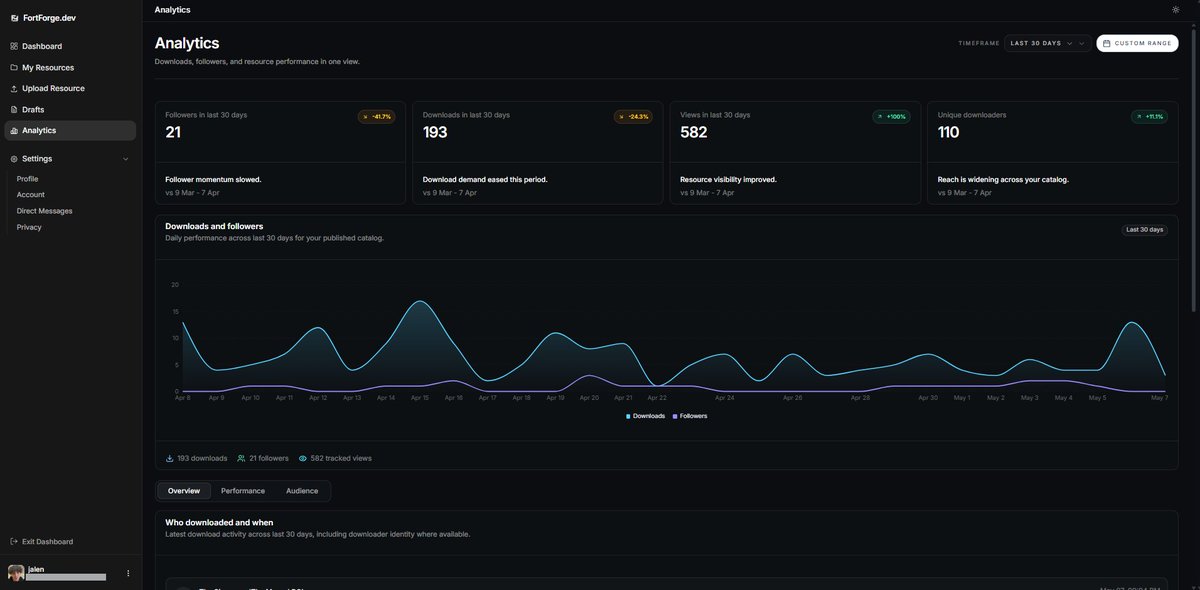Toggle the Followers legend swatch
1200x590 pixels.
[675, 416]
